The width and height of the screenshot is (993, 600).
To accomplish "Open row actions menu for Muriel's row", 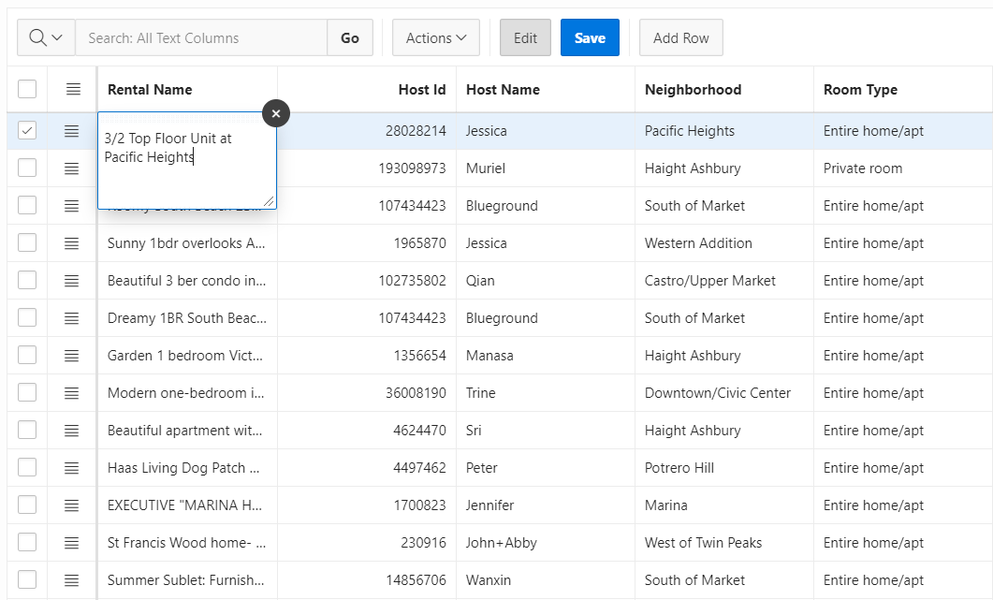I will click(72, 168).
